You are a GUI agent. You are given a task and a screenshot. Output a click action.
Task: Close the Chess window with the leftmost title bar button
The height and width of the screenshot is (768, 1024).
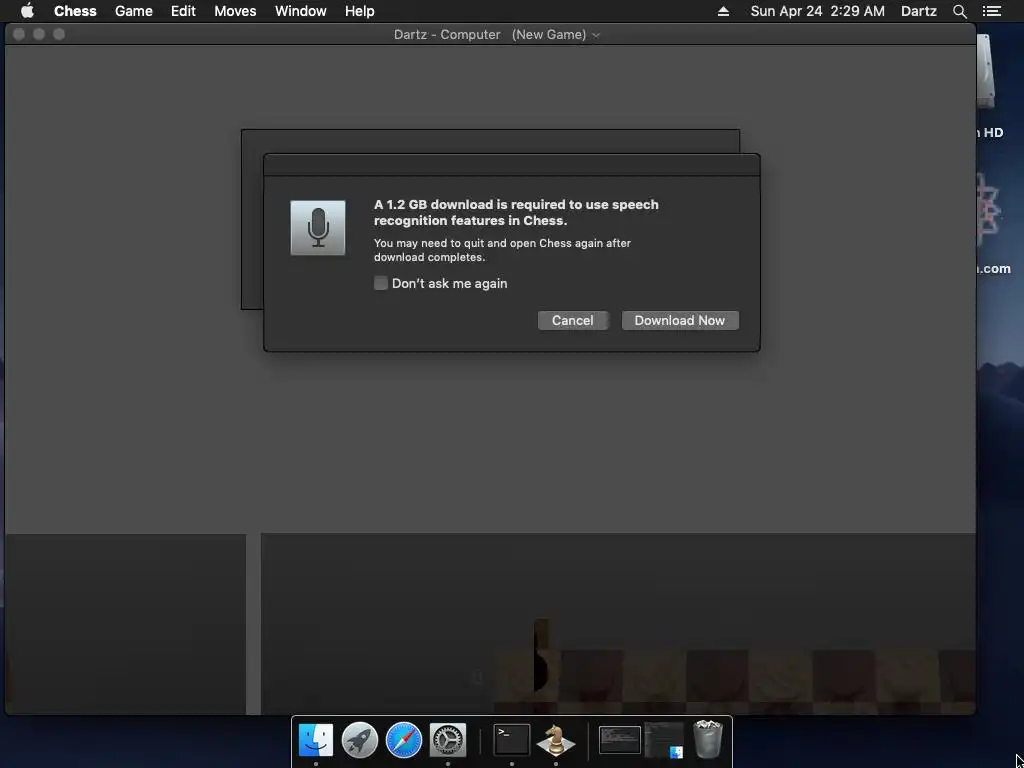19,34
